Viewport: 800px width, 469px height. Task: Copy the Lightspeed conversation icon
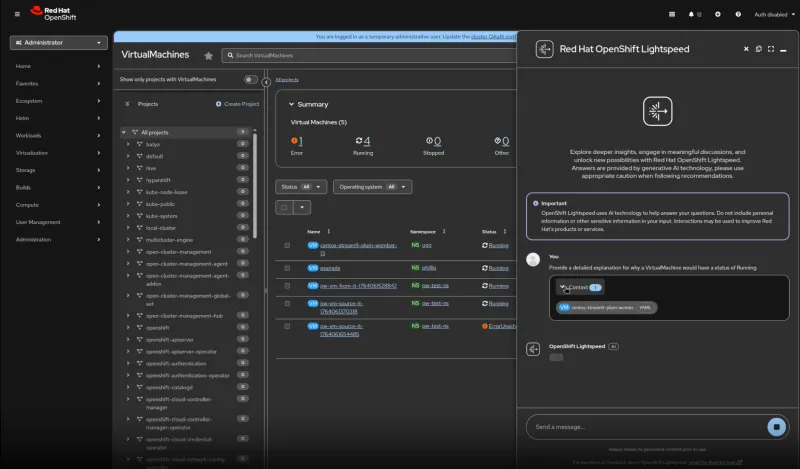coord(759,49)
